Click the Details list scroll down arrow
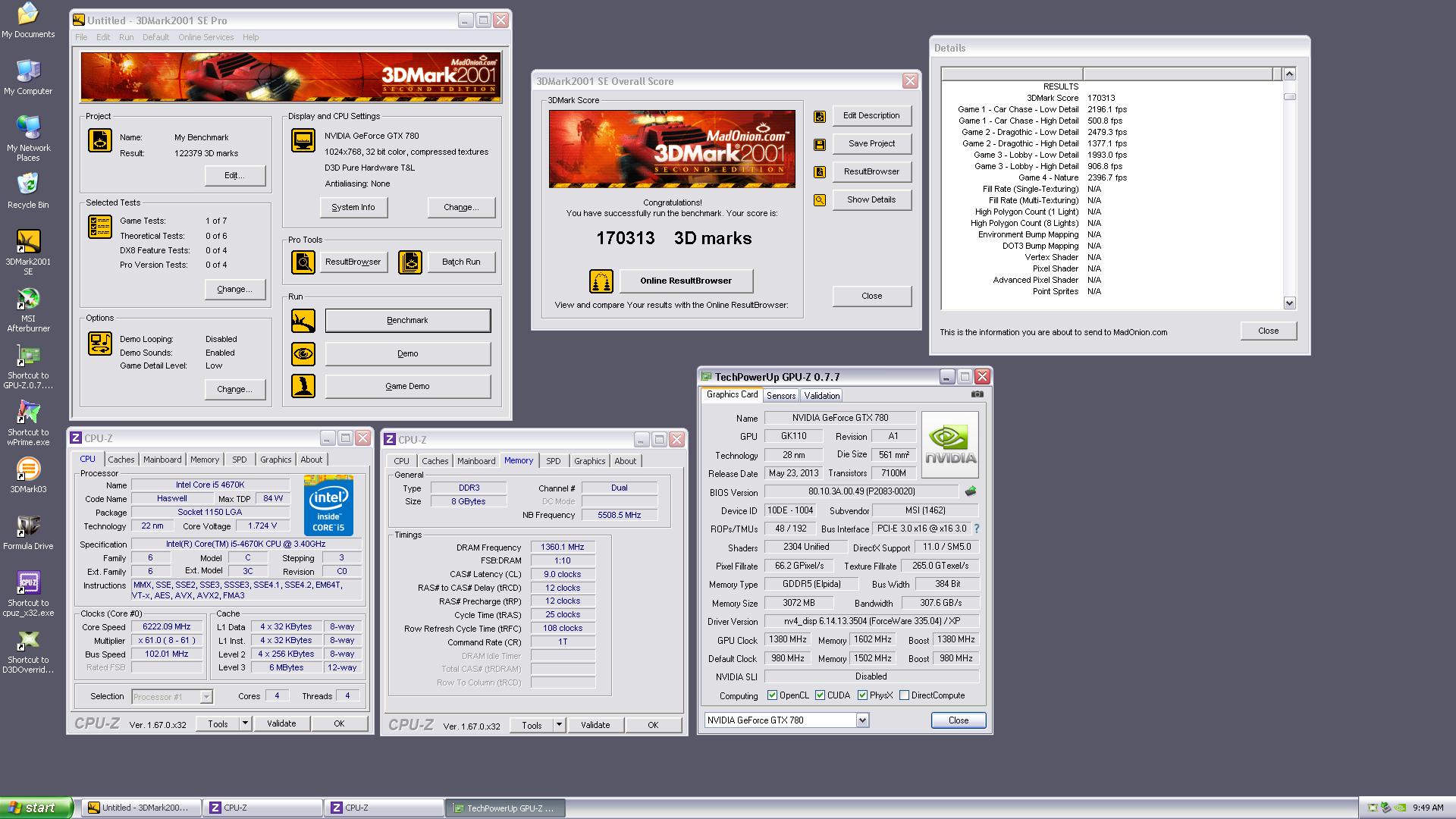1456x819 pixels. 1289,303
